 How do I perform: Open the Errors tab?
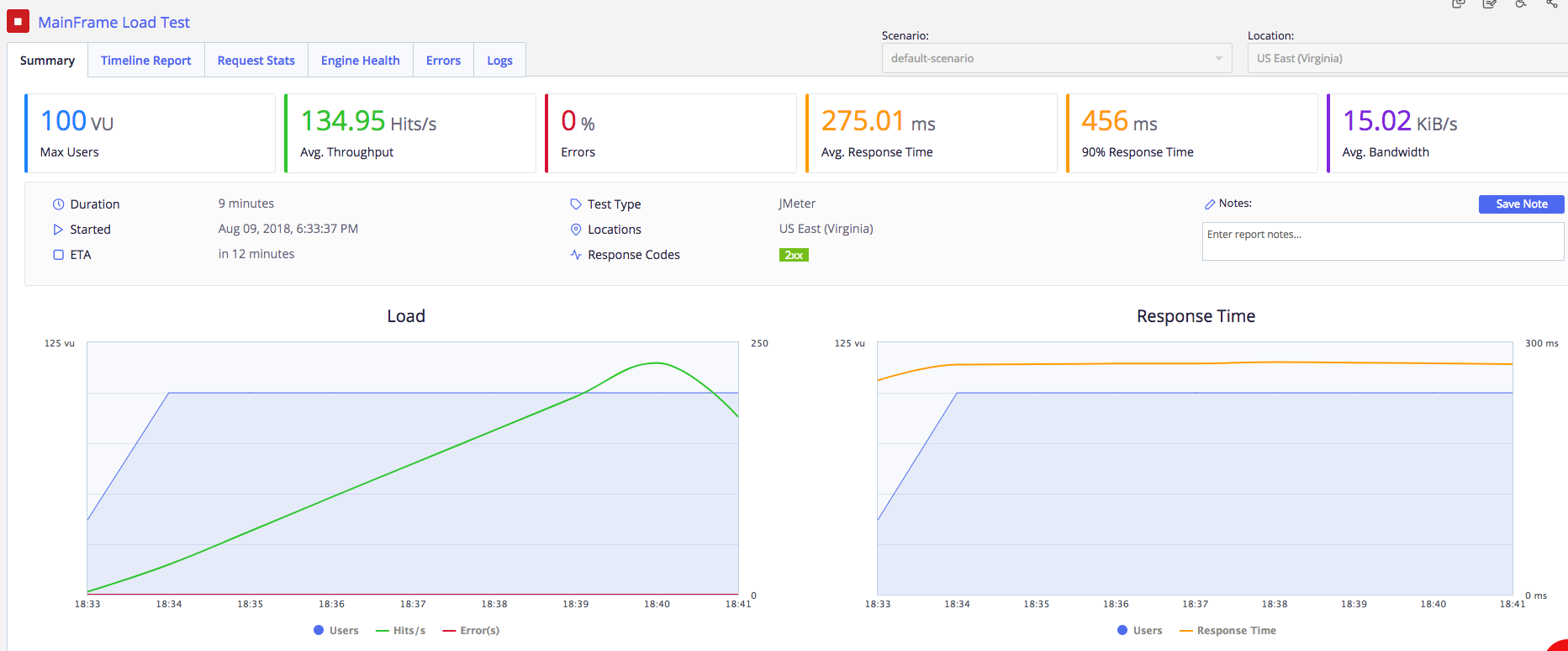click(443, 61)
